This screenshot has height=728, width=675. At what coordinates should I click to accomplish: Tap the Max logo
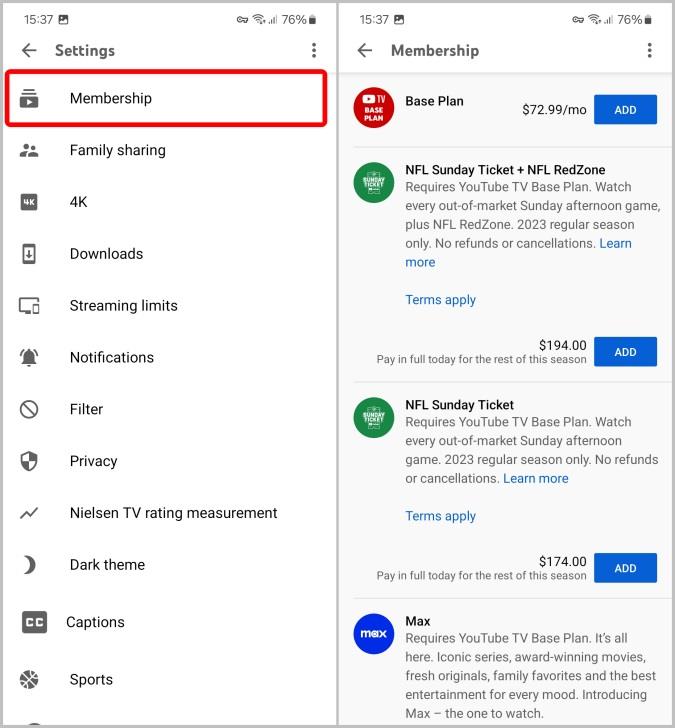(x=374, y=634)
